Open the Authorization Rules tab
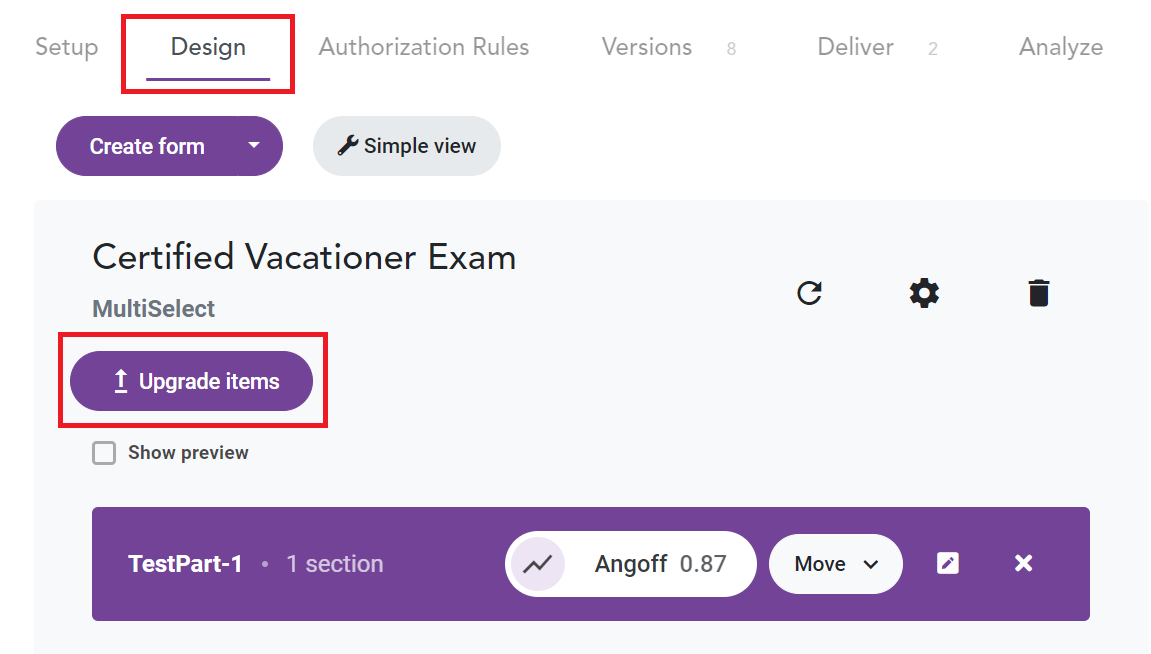The width and height of the screenshot is (1151, 654). [x=424, y=47]
